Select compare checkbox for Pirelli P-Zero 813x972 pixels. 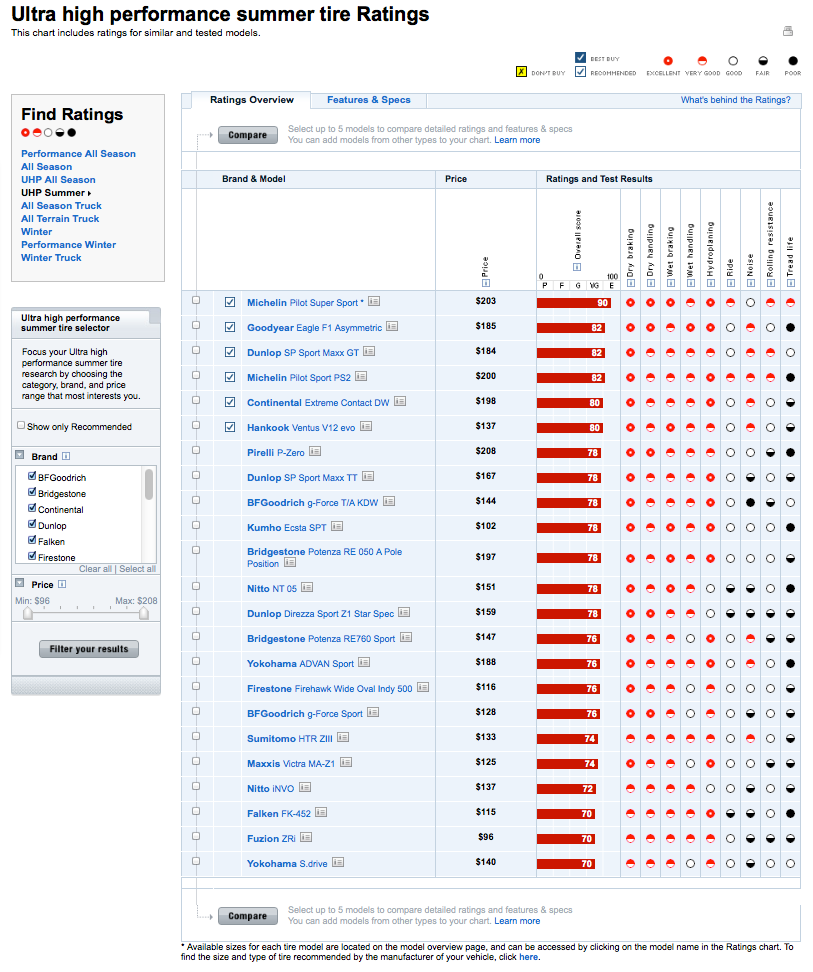(196, 450)
